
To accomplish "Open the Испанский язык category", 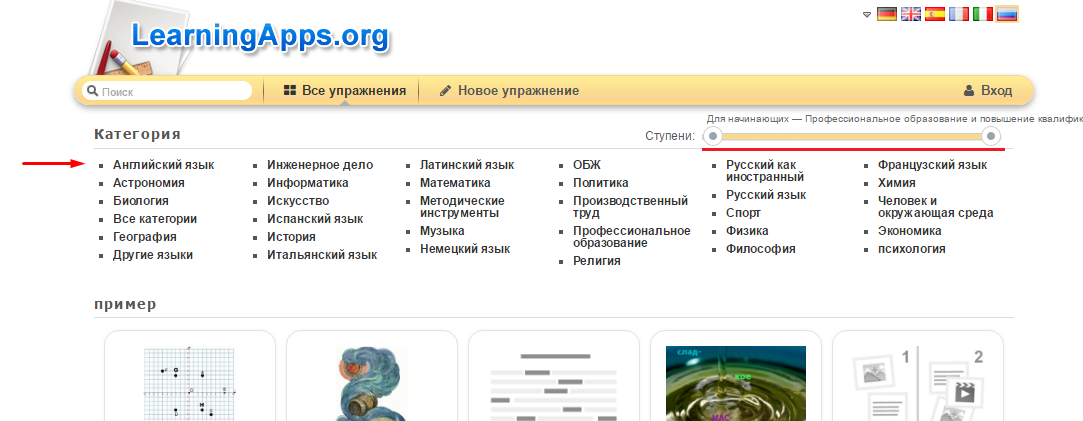I will (x=316, y=219).
